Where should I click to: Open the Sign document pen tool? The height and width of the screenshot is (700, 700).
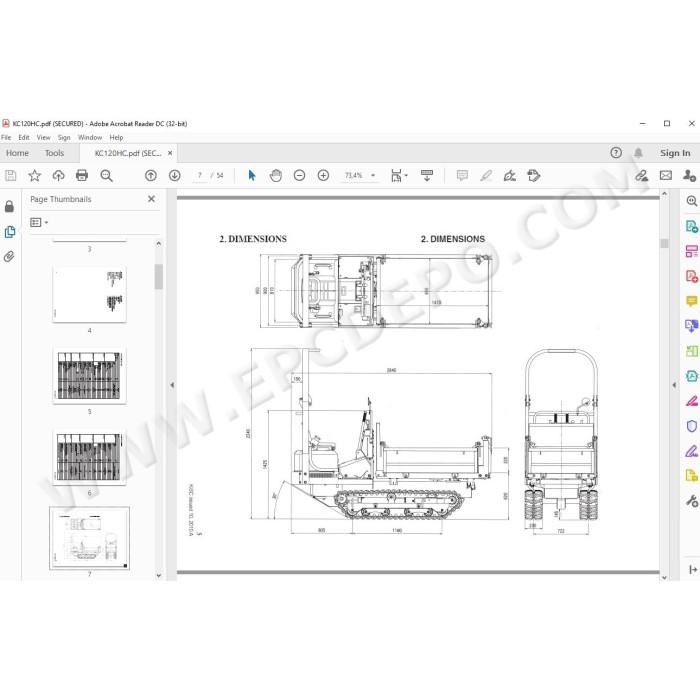[510, 175]
